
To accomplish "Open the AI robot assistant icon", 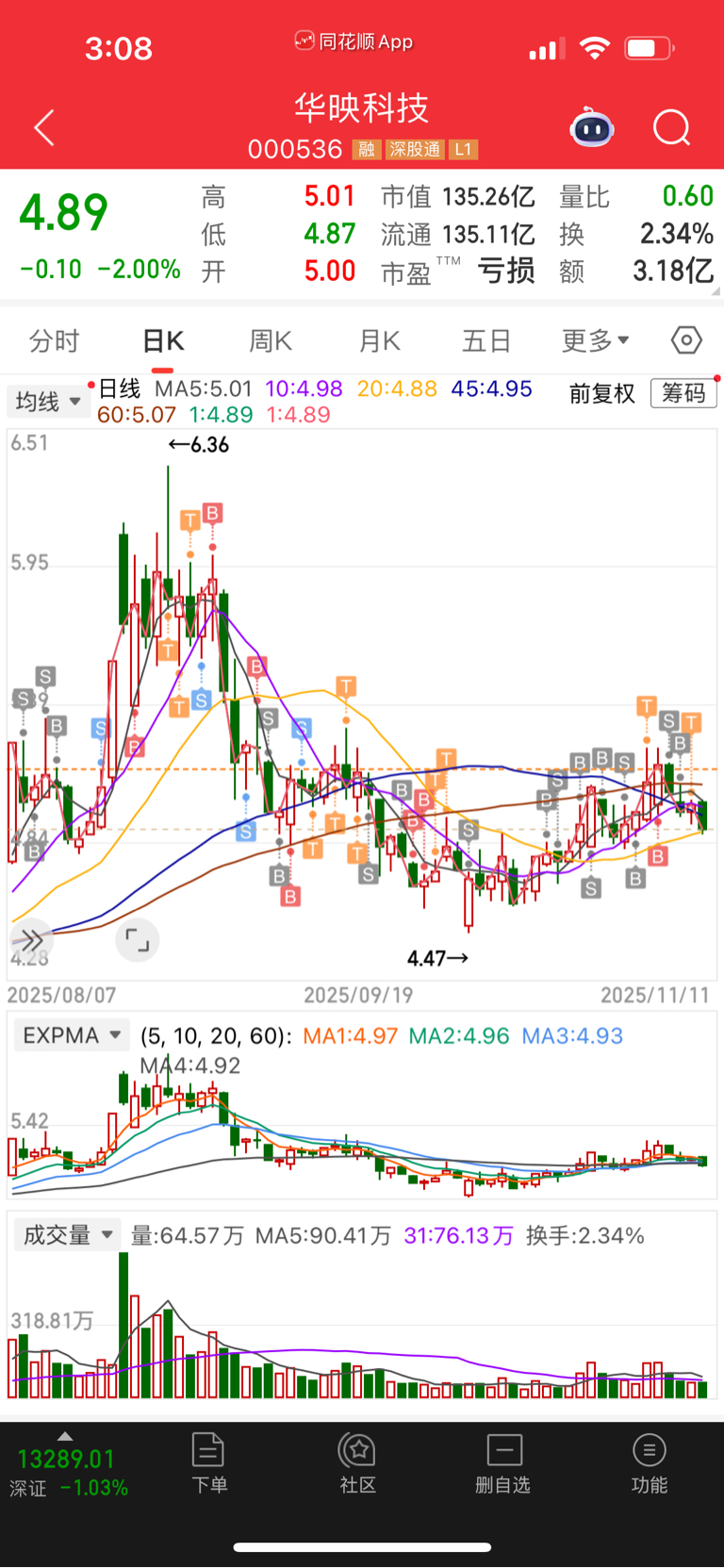I will pyautogui.click(x=592, y=127).
